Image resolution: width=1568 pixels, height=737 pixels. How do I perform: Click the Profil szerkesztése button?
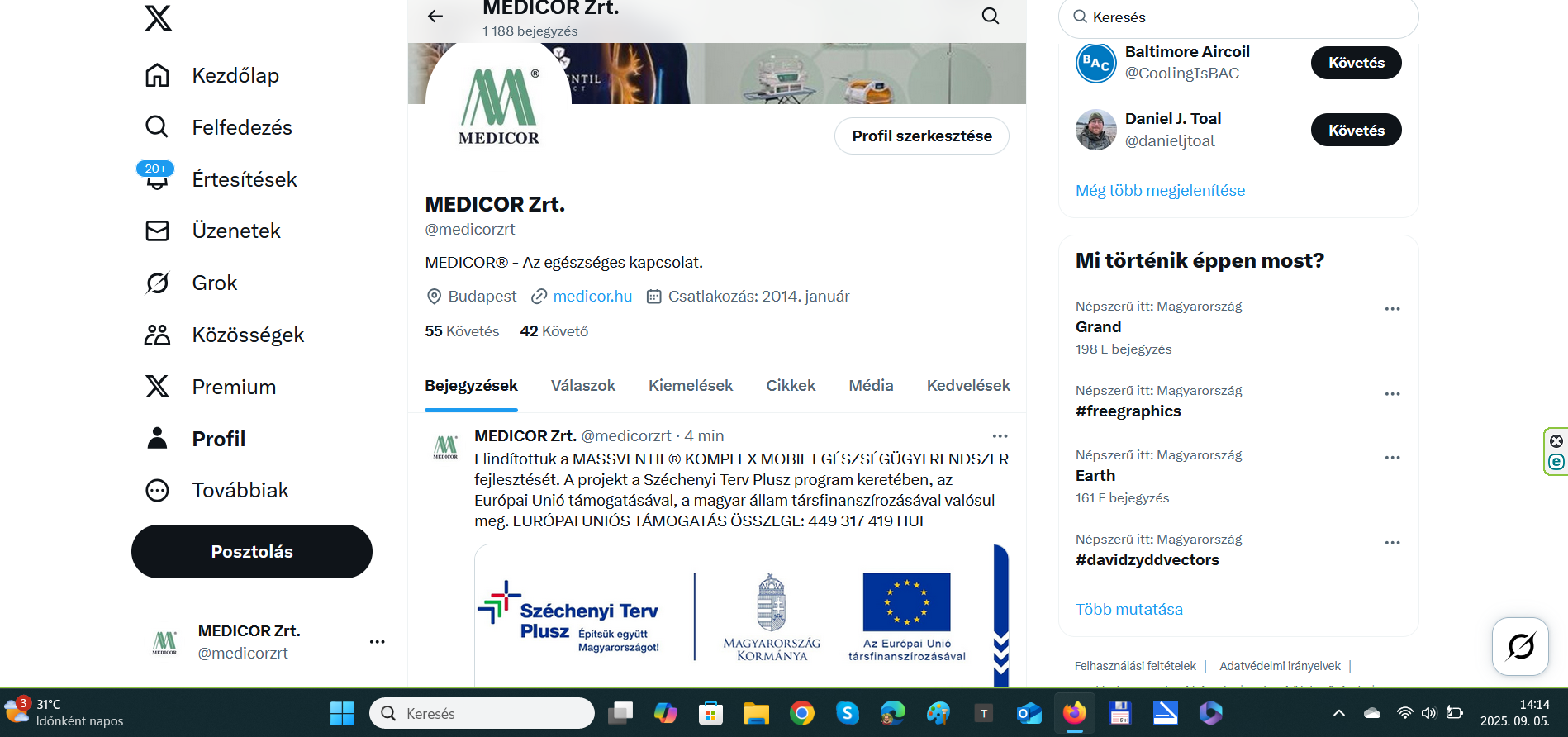click(x=921, y=136)
